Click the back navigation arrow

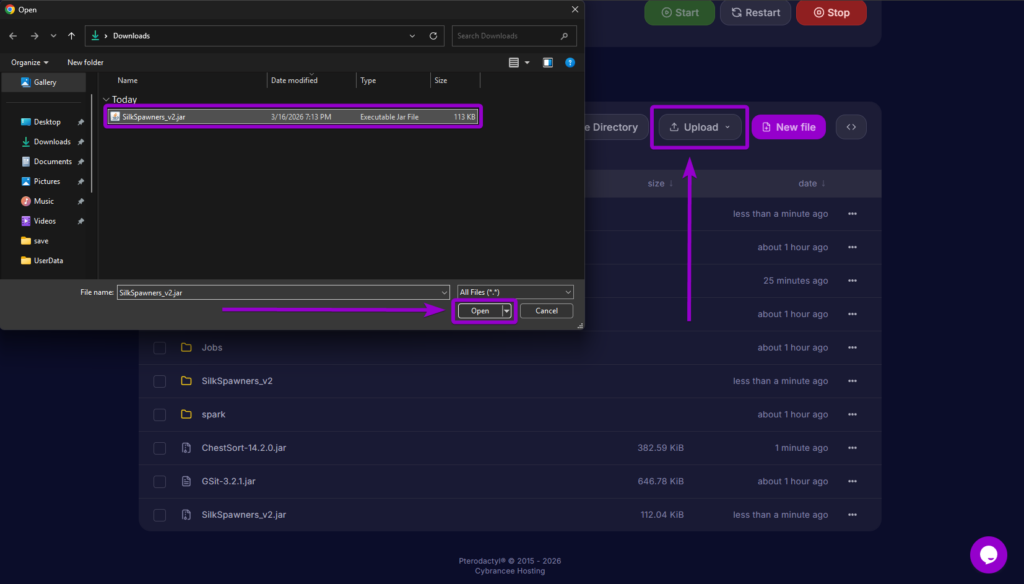point(12,35)
